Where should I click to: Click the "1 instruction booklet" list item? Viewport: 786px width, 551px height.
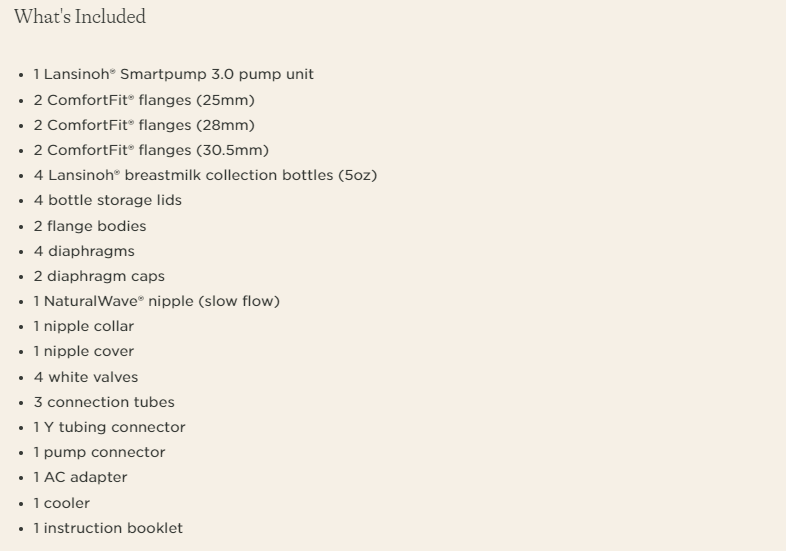pos(108,528)
